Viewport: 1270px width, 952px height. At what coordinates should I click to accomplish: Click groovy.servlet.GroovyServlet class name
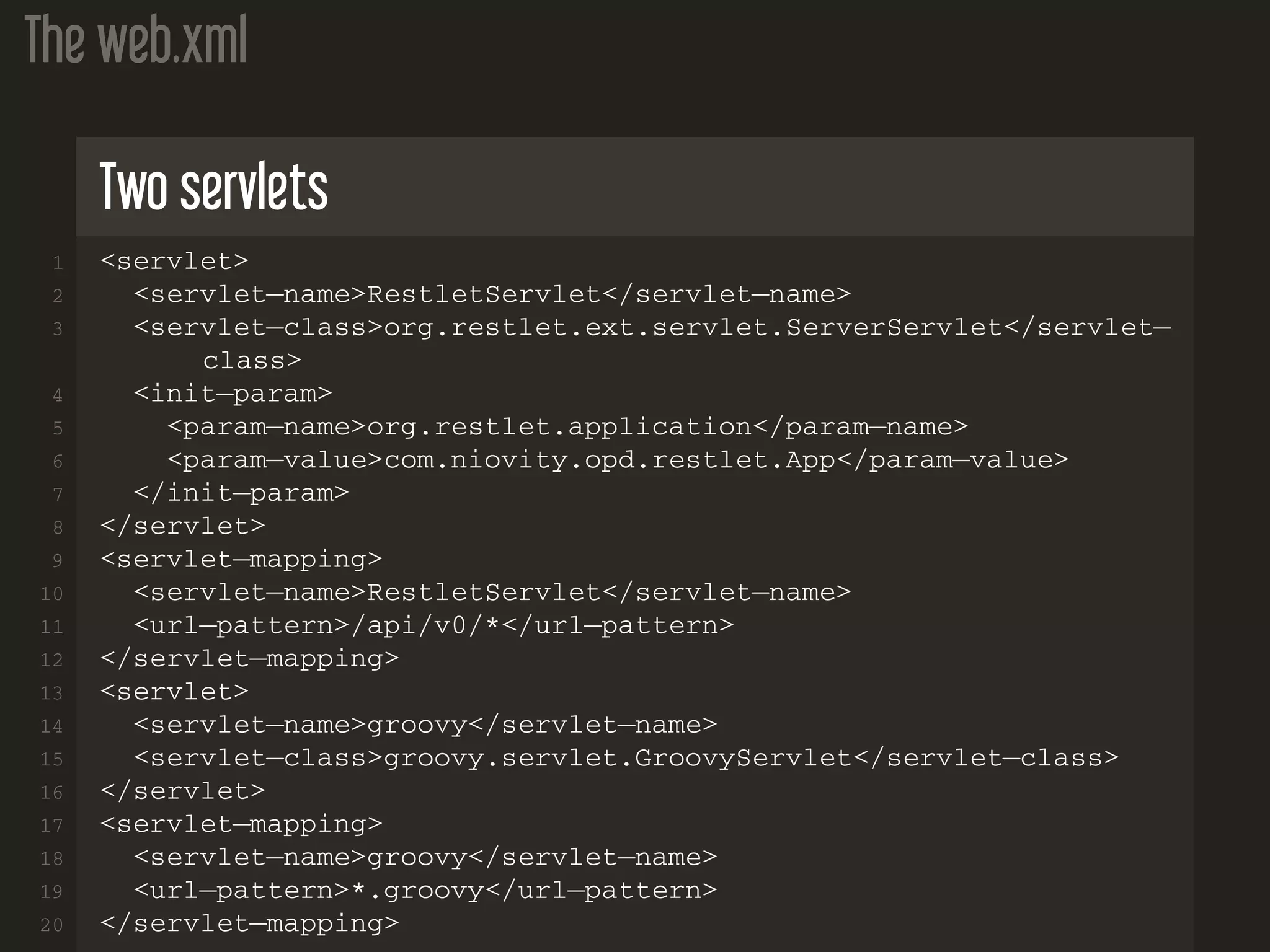click(x=618, y=758)
